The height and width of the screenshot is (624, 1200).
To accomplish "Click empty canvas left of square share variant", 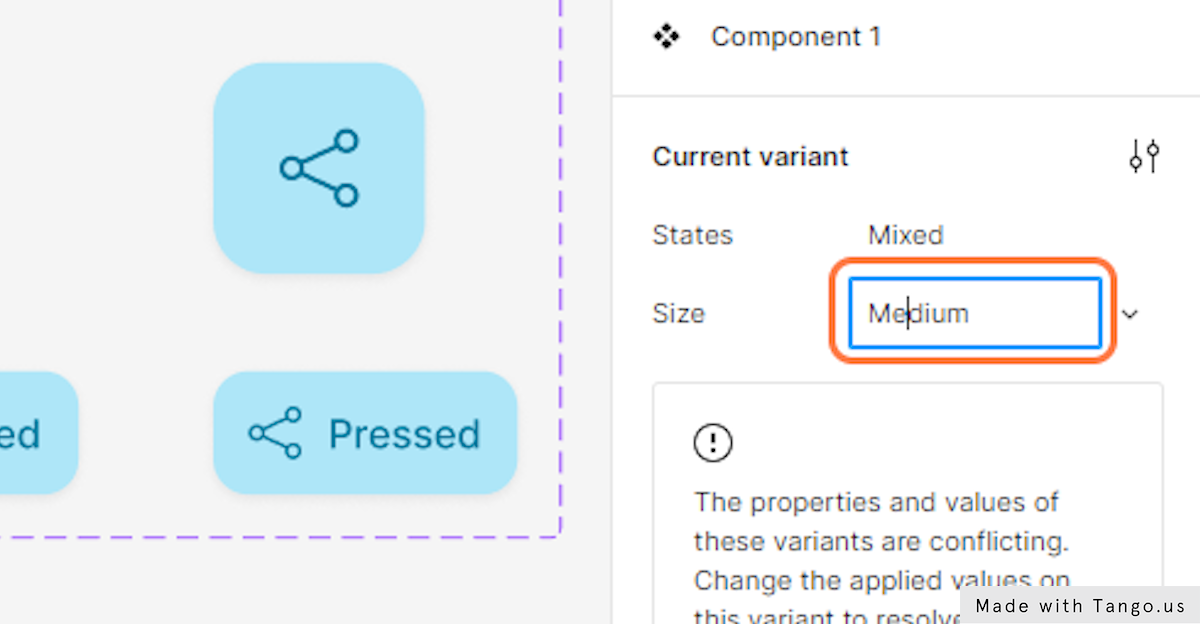I will coord(100,170).
